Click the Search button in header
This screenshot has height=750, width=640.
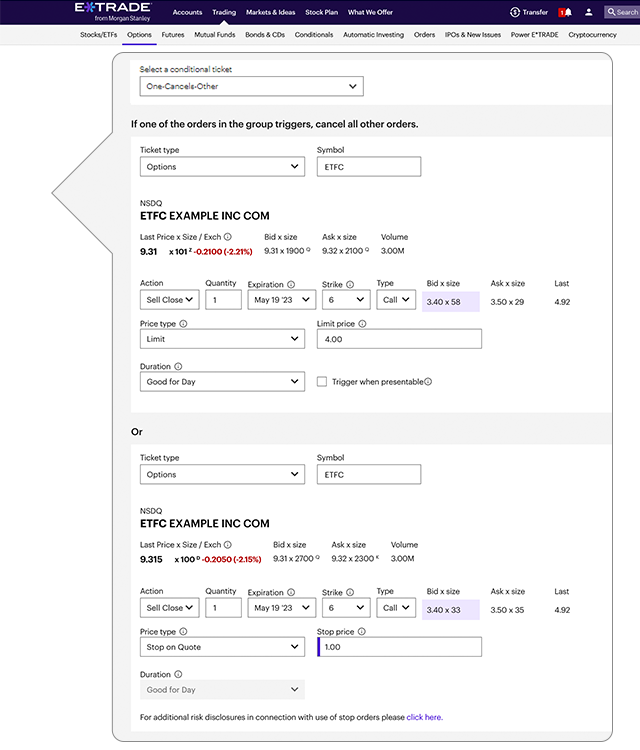click(621, 12)
